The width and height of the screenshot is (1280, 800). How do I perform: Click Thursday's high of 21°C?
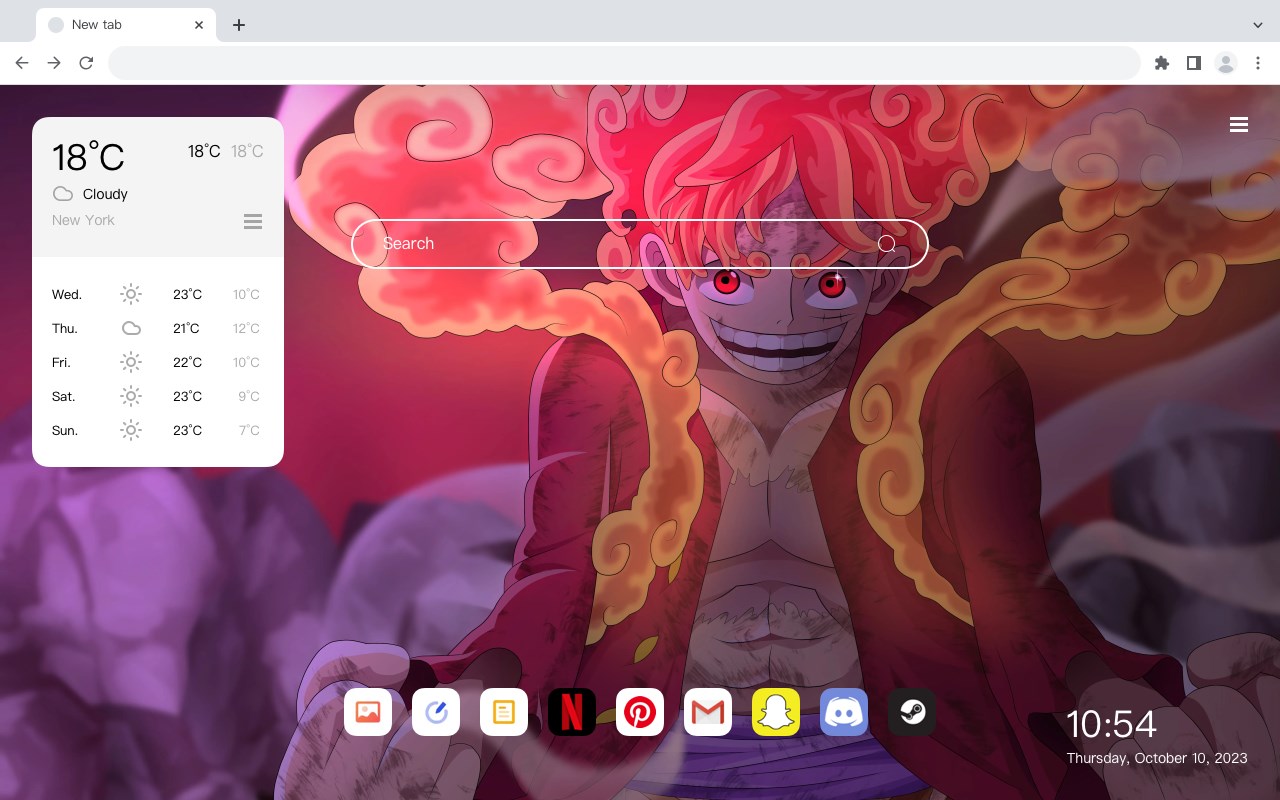click(186, 328)
